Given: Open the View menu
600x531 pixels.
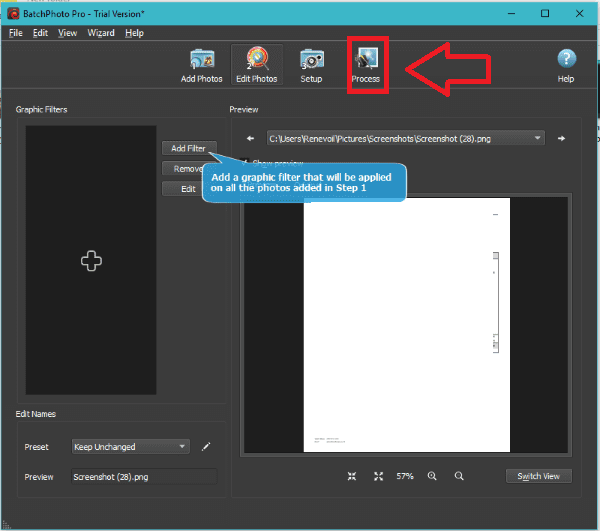Looking at the screenshot, I should 67,33.
